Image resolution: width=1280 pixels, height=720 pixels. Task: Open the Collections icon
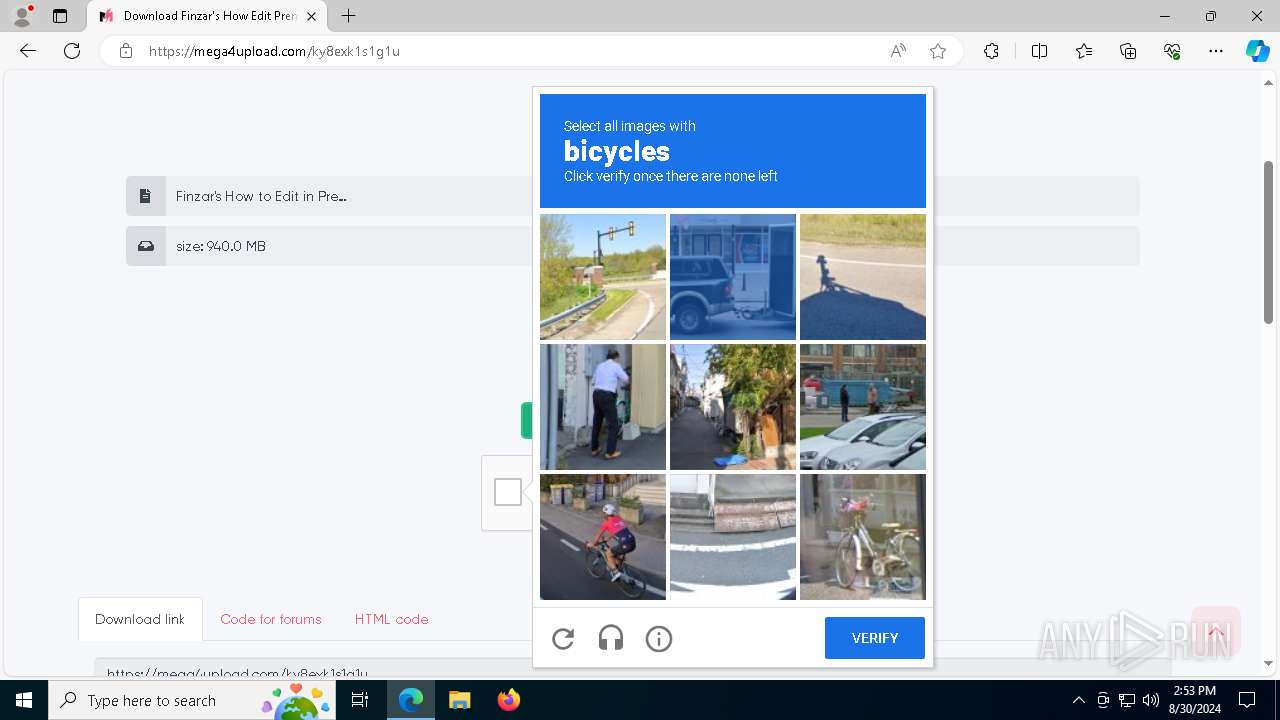point(1128,51)
